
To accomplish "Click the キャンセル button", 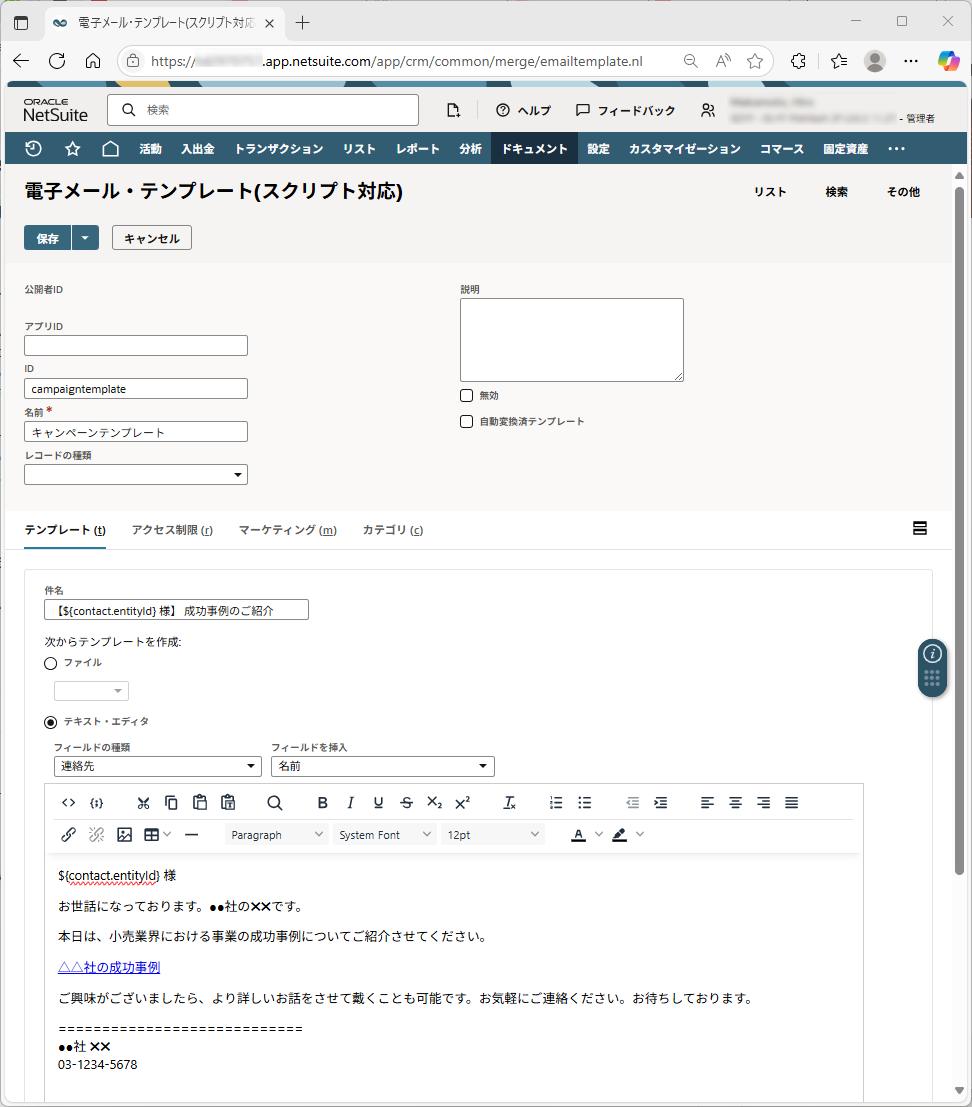I will (x=152, y=238).
